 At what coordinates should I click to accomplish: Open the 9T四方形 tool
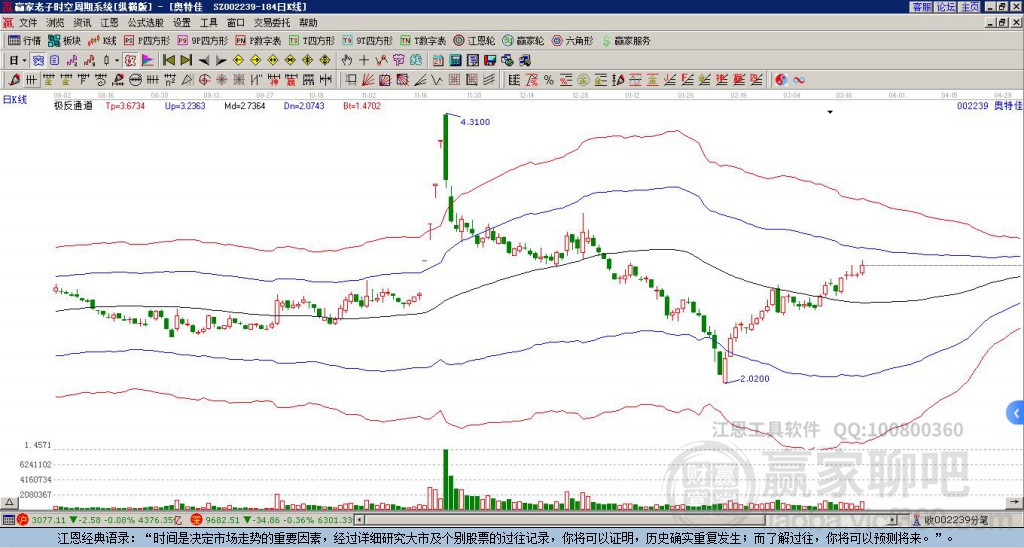tap(367, 40)
